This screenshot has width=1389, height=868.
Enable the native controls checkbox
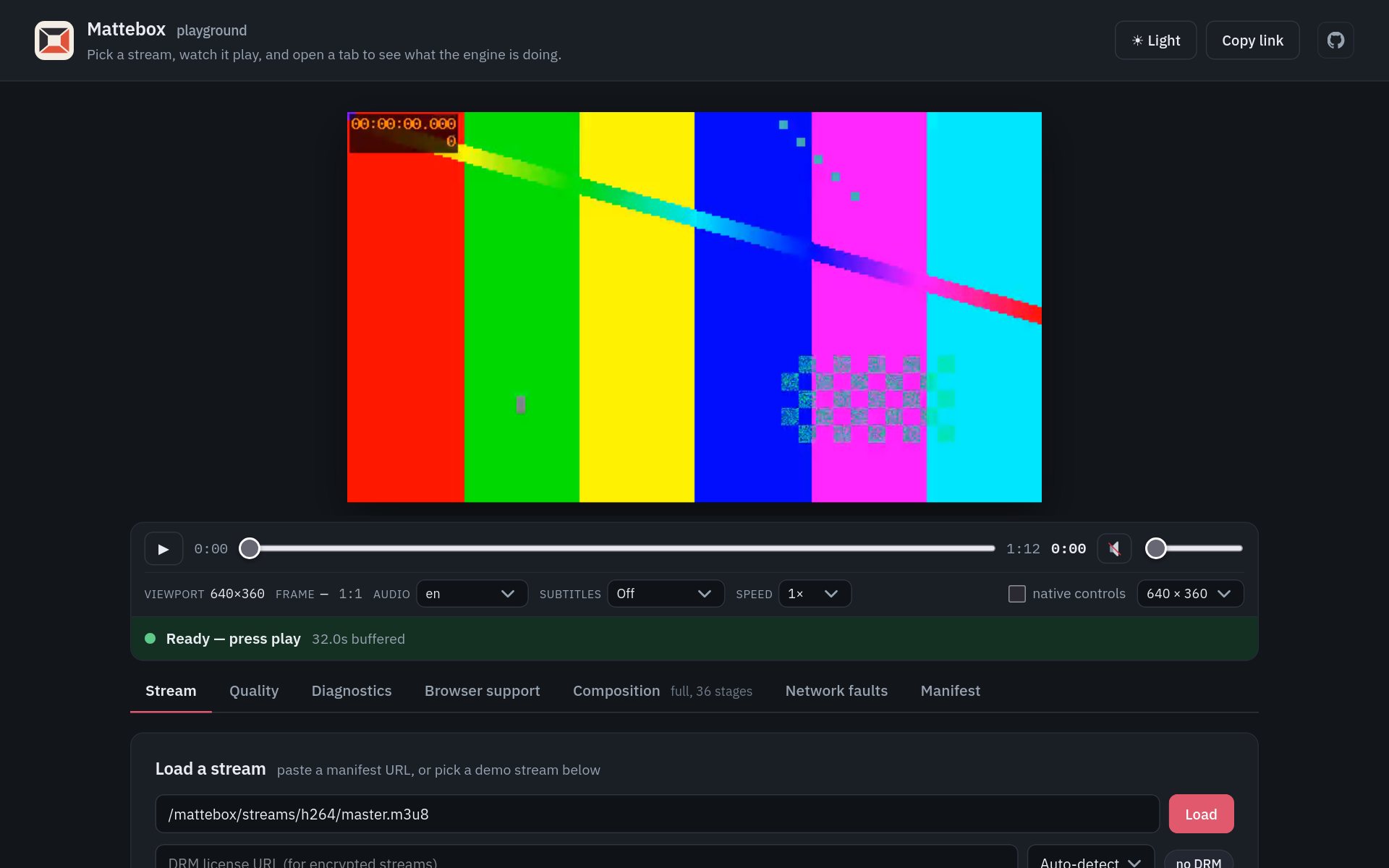tap(1017, 594)
